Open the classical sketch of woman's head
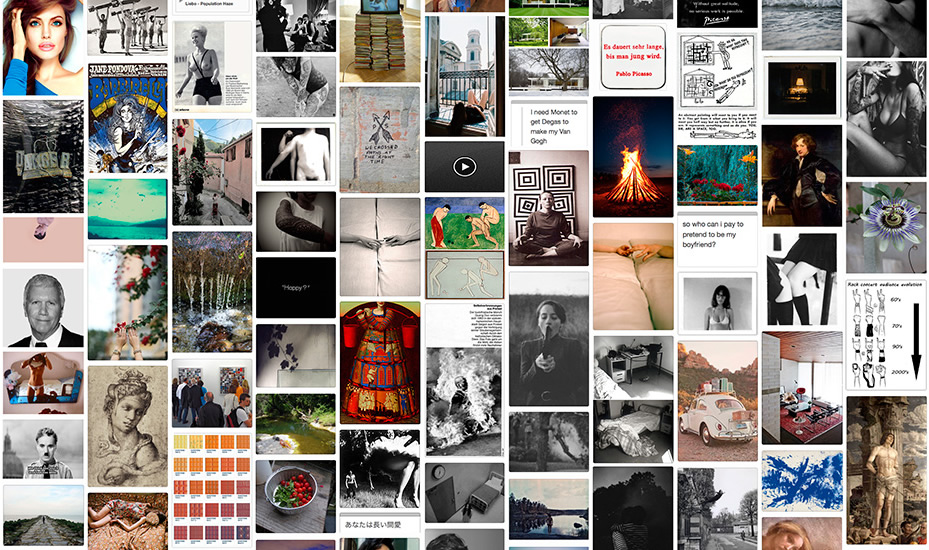The image size is (929, 550). click(128, 426)
